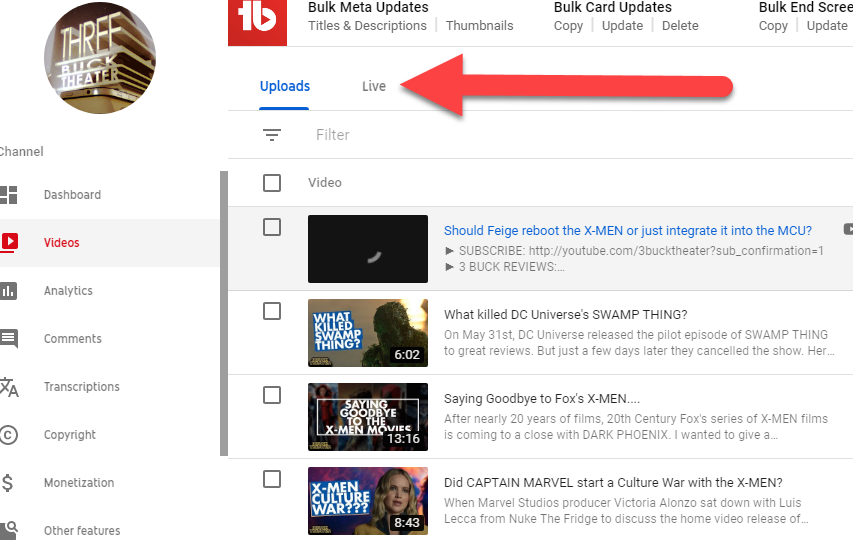Select checkbox for Saying Goodbye to Fox's X-MEN
This screenshot has width=853, height=540.
point(271,395)
